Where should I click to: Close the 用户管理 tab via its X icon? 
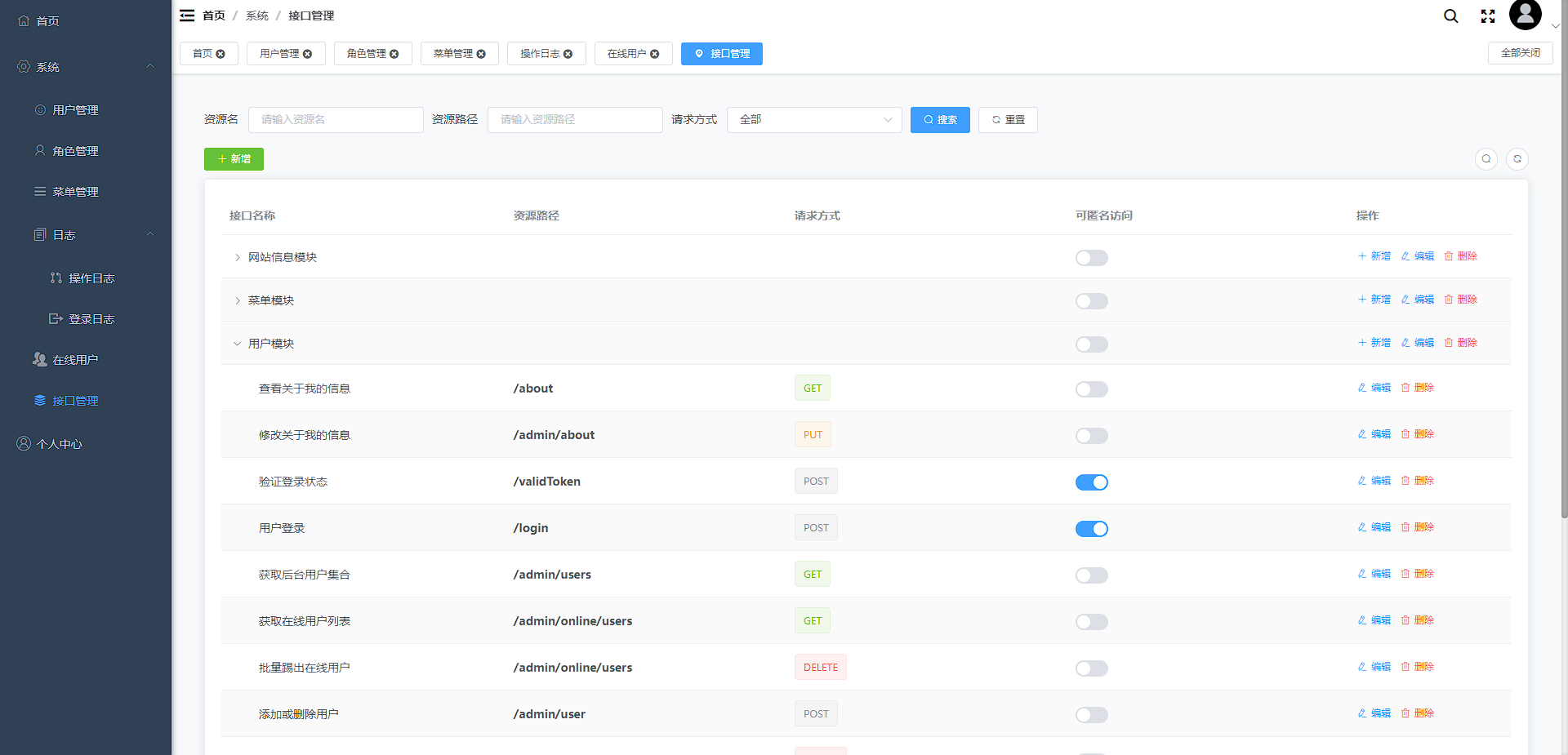pyautogui.click(x=308, y=54)
